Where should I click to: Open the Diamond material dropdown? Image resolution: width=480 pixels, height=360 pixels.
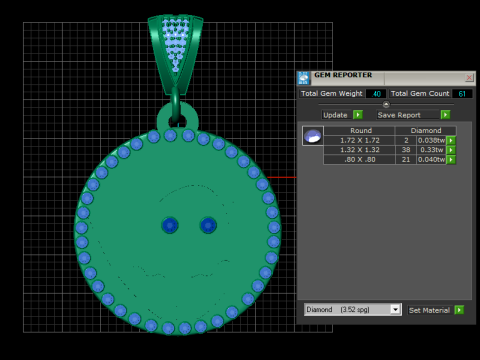395,310
